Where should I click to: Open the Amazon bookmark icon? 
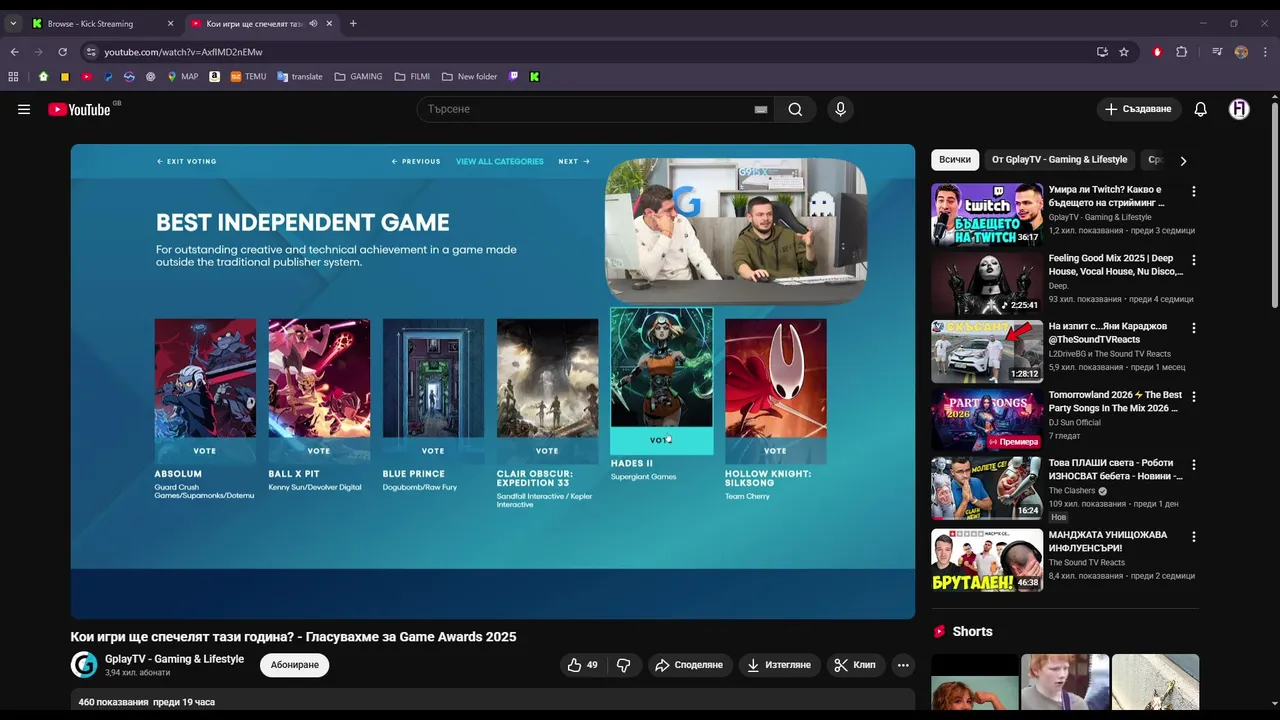(x=215, y=76)
